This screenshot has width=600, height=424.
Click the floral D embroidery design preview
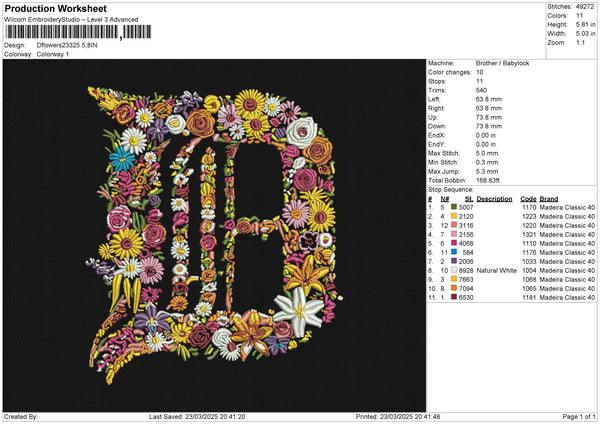click(x=214, y=235)
